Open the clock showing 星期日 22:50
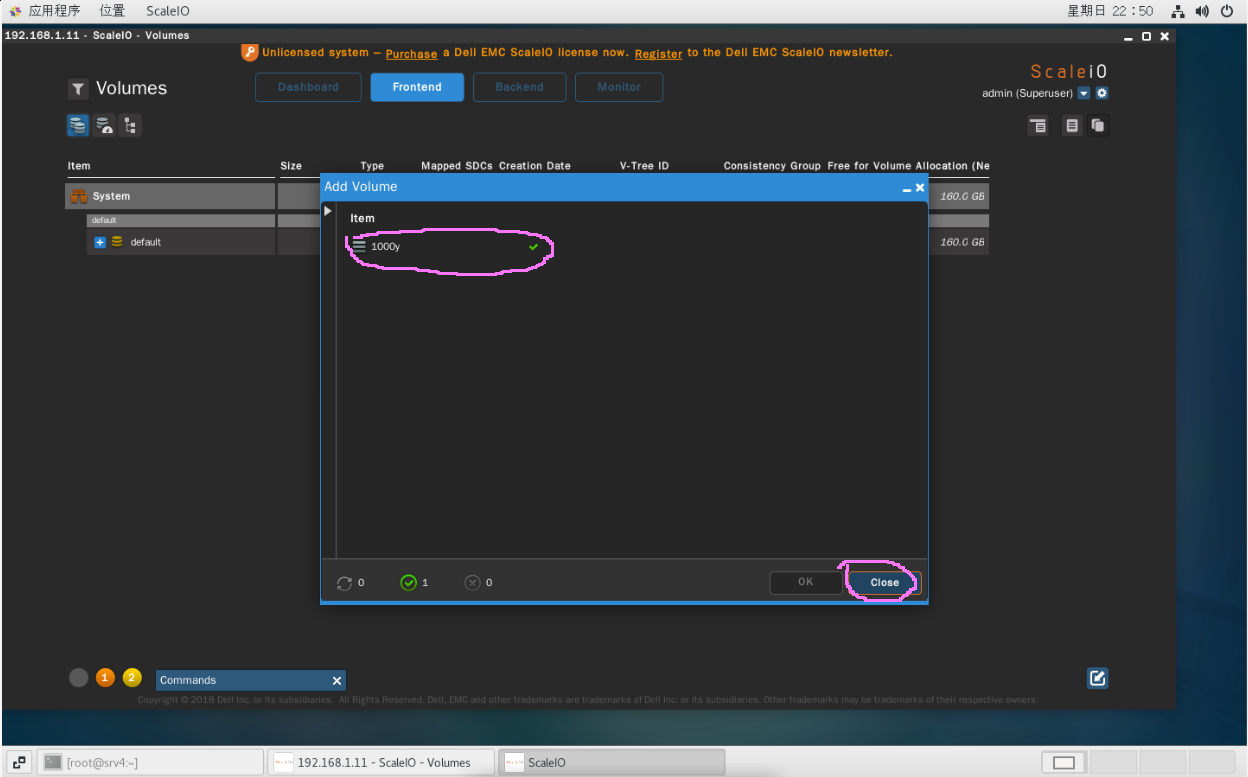Screen dimensions: 1248x777 point(1110,11)
